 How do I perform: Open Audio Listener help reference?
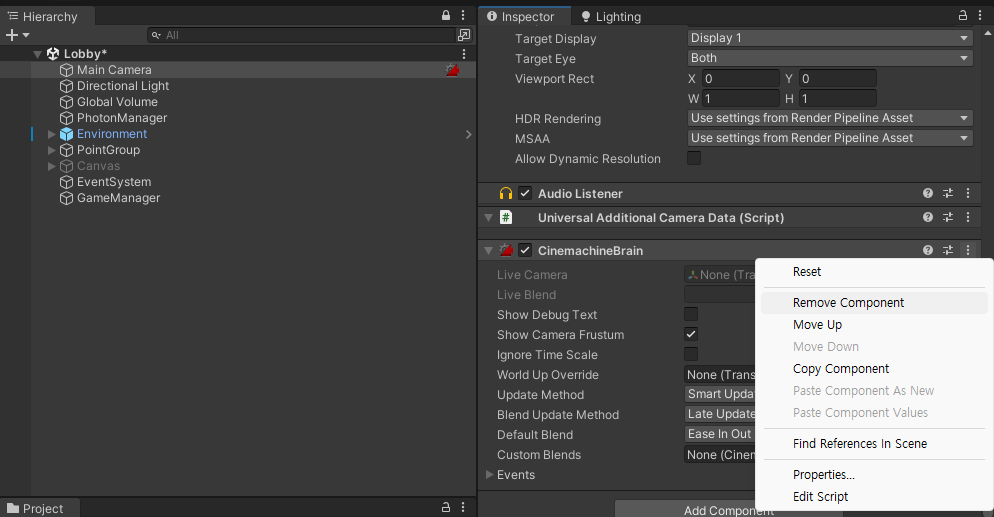928,193
